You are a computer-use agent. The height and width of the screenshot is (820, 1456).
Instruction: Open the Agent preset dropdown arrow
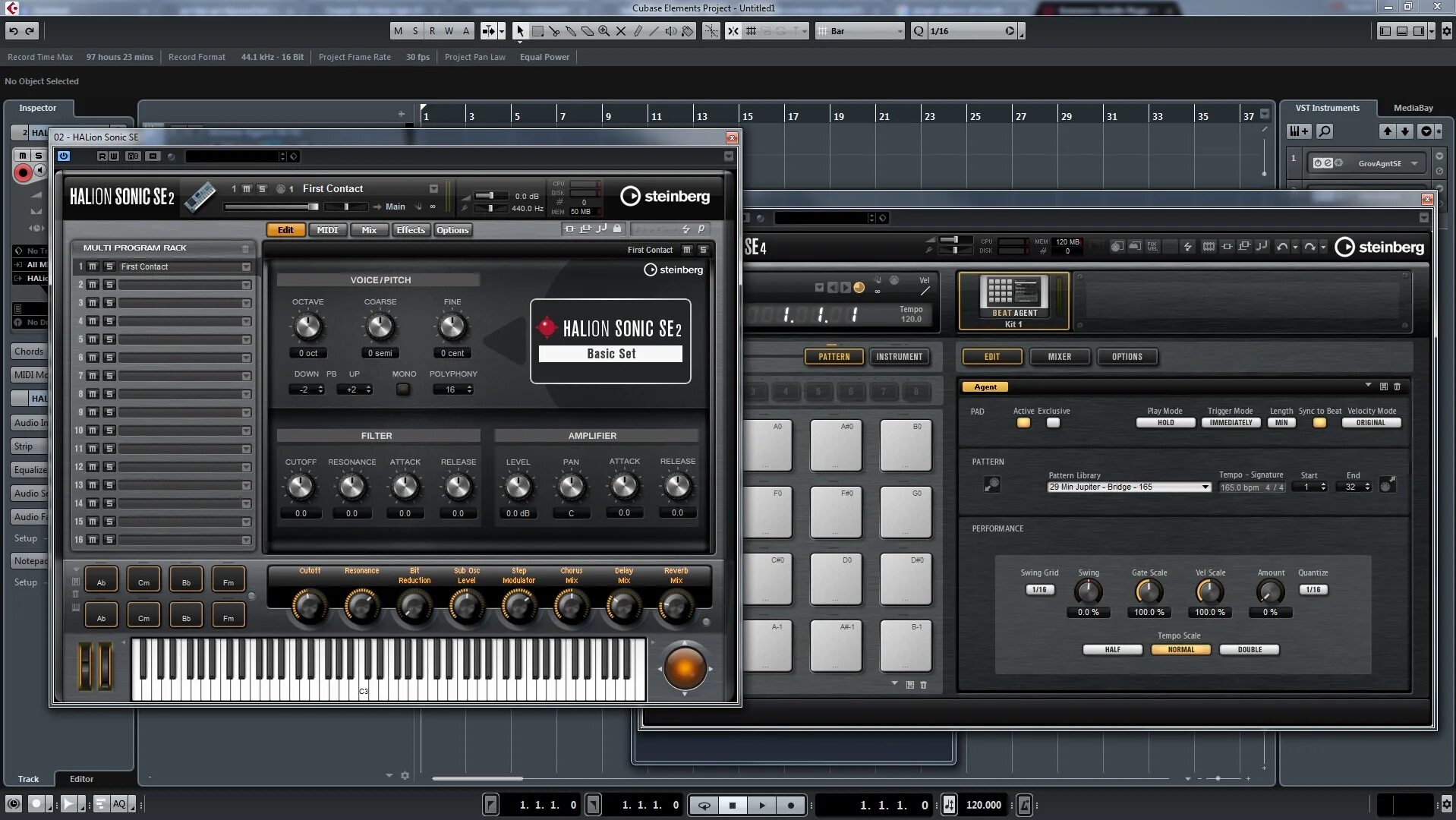(1368, 386)
